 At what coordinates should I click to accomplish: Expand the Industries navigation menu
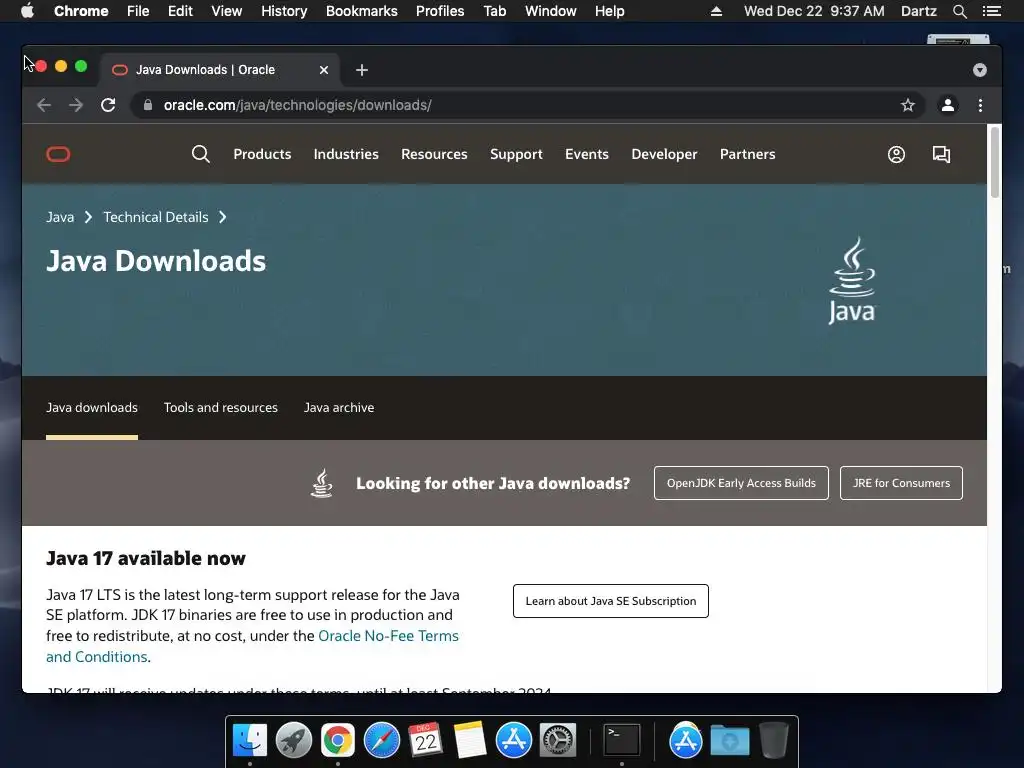(346, 154)
